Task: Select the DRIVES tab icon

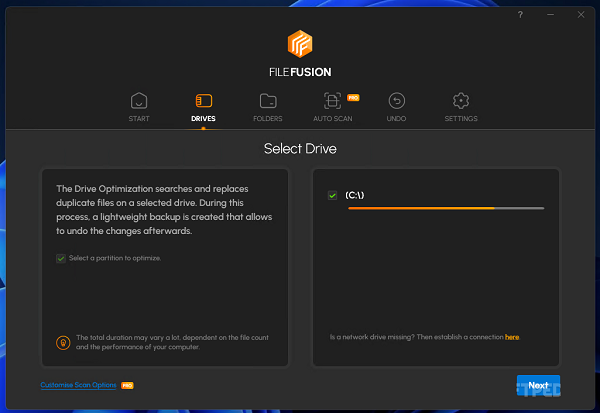Action: [x=204, y=101]
